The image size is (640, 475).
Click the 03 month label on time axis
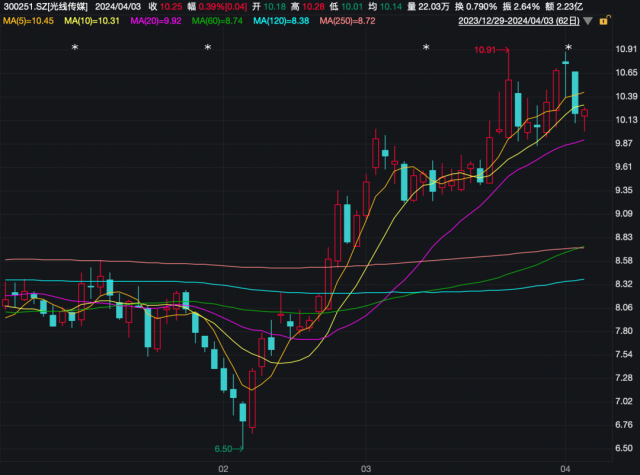tap(366, 469)
